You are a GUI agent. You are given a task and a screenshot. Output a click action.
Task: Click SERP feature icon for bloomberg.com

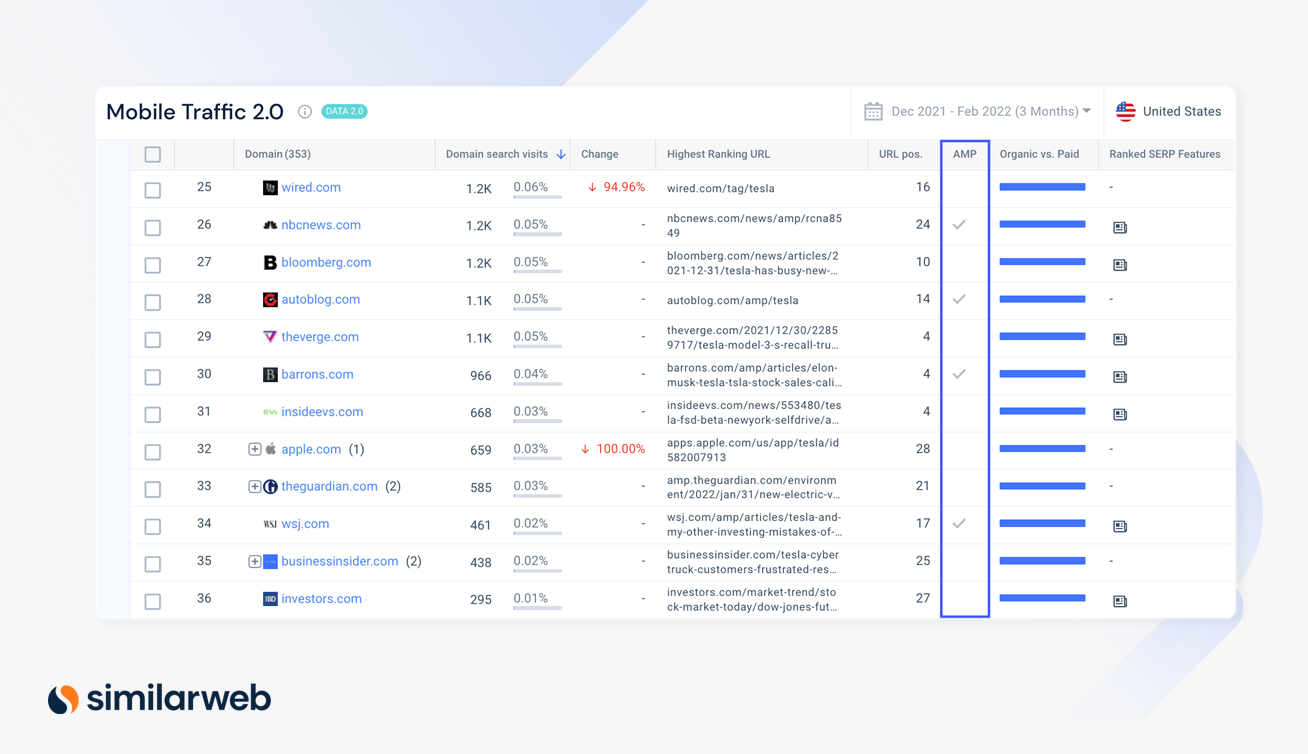[x=1120, y=265]
